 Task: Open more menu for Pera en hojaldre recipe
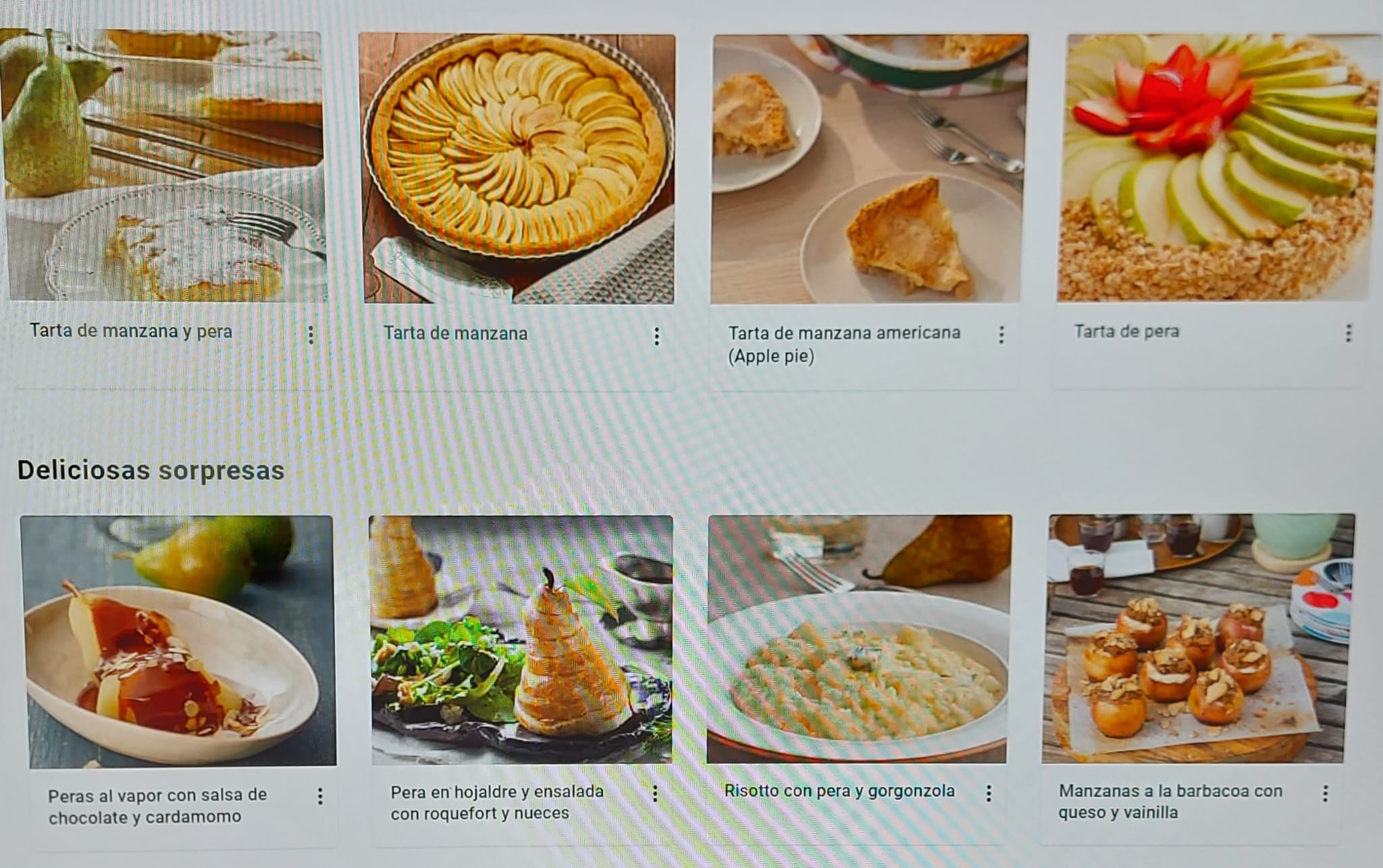[654, 794]
